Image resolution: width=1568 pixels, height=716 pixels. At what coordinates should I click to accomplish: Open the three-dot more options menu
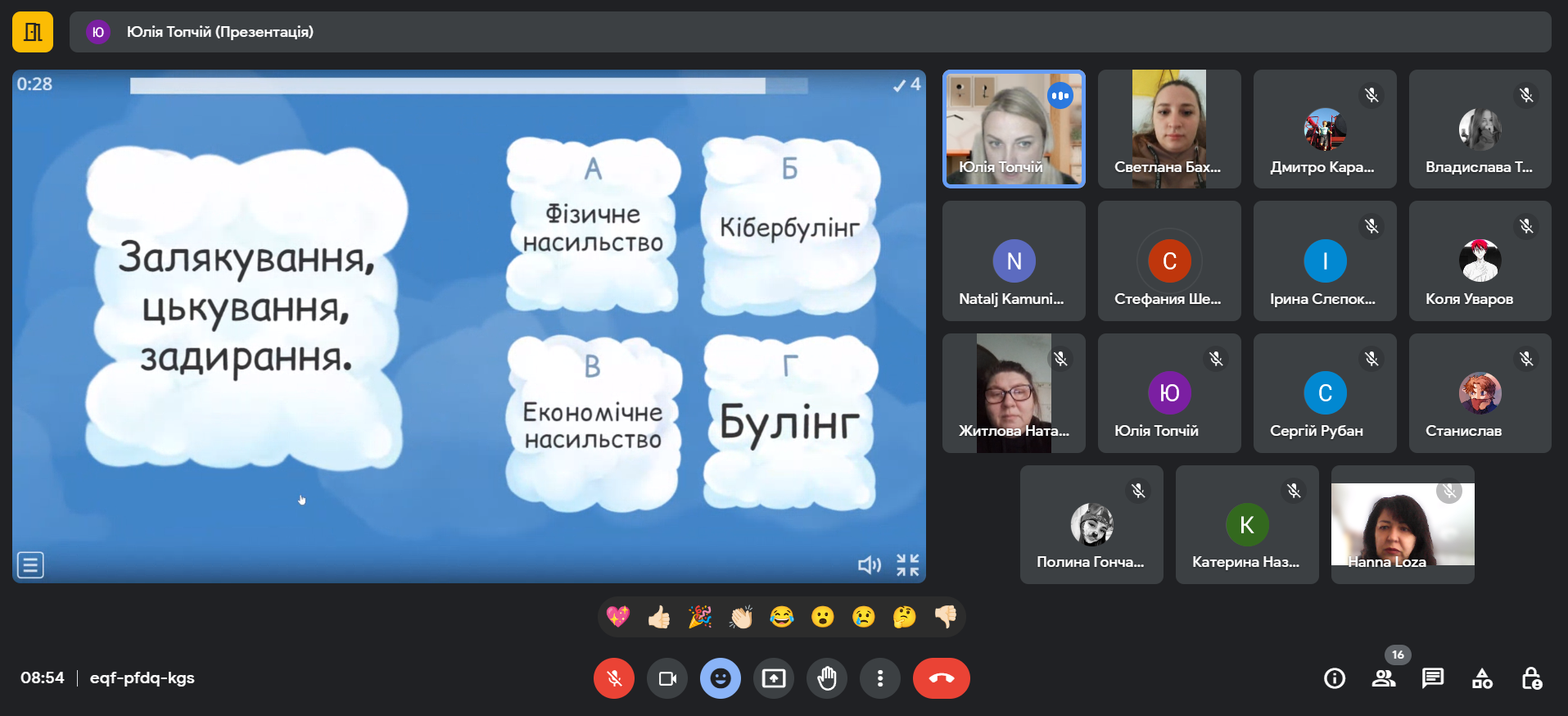pyautogui.click(x=880, y=678)
